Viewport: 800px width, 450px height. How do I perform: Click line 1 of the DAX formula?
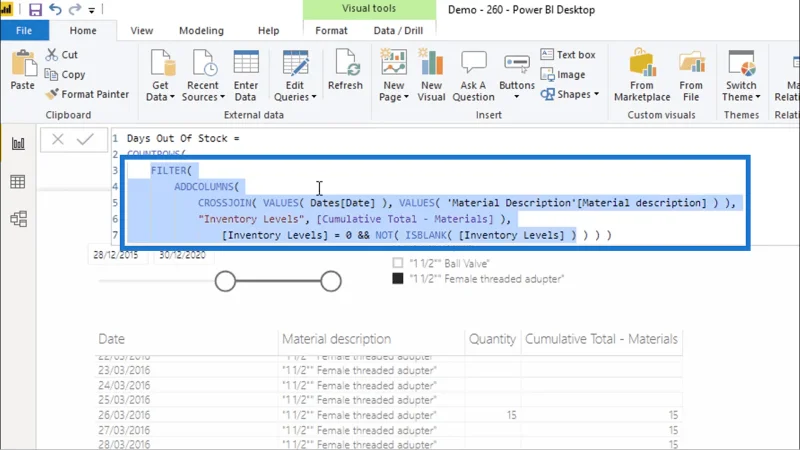[x=183, y=138]
